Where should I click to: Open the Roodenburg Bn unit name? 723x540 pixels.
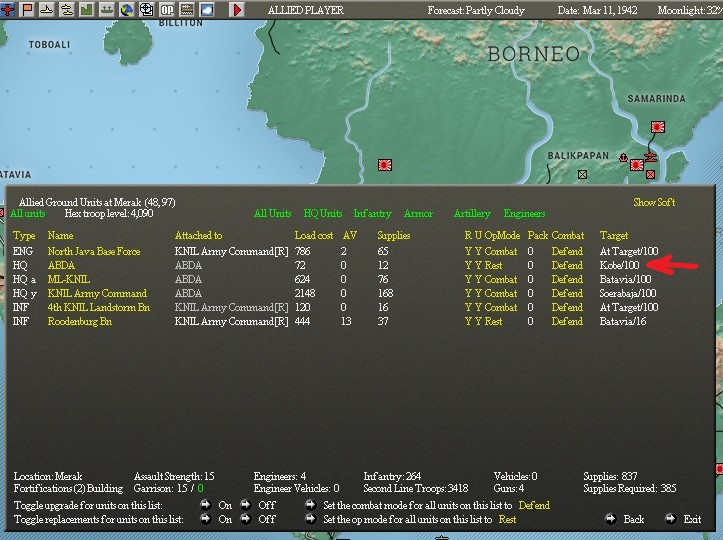(80, 321)
